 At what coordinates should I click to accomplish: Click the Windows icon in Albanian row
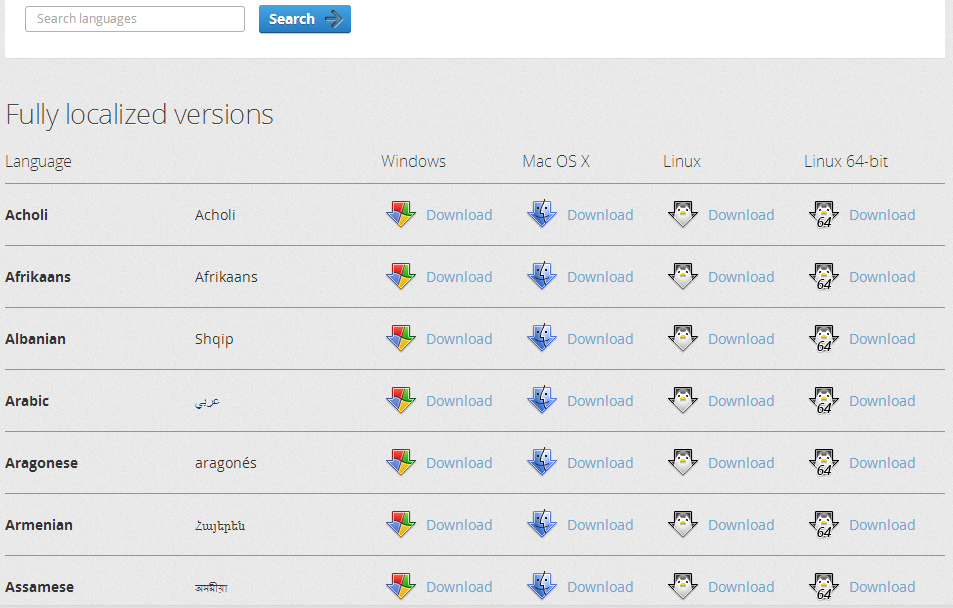(x=401, y=338)
